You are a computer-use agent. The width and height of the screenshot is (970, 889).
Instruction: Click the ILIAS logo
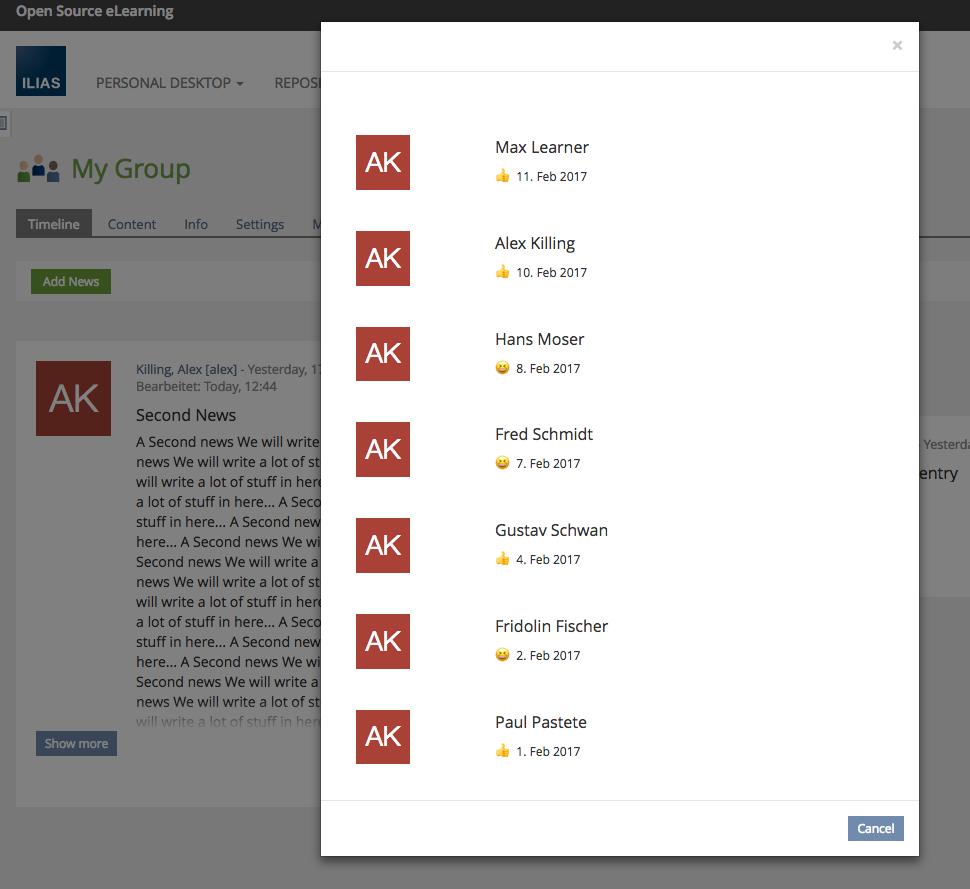tap(41, 71)
